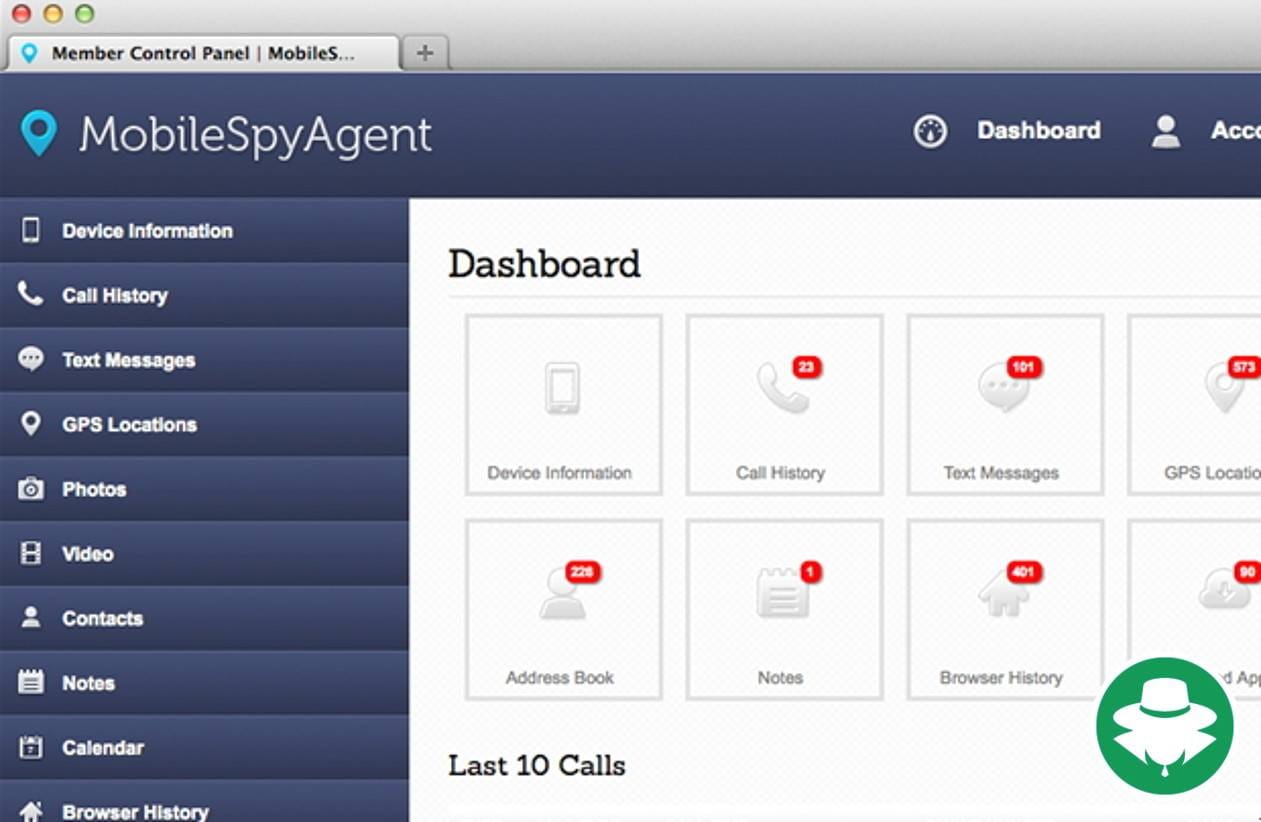This screenshot has height=822, width=1261.
Task: Open a new browser tab
Action: pos(425,52)
